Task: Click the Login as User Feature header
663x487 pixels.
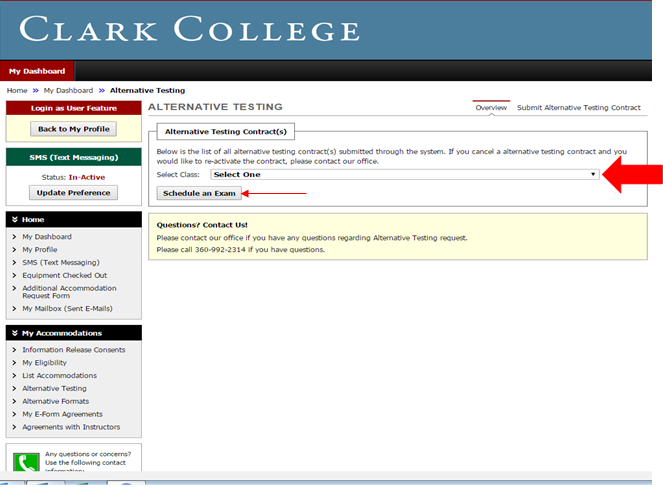Action: (74, 108)
